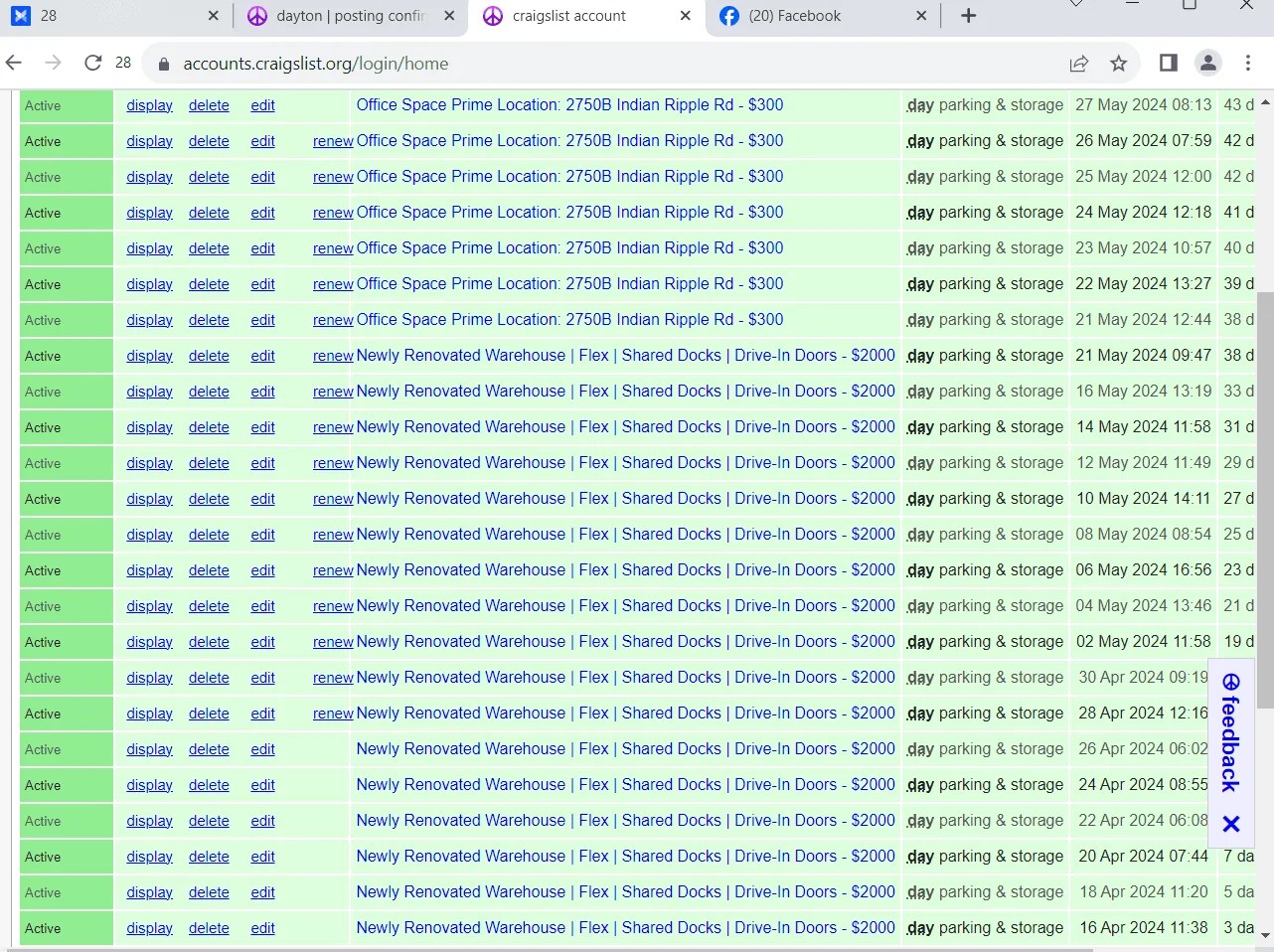Delete the posting dated 04 May 2024
This screenshot has height=952, width=1274.
pos(209,606)
